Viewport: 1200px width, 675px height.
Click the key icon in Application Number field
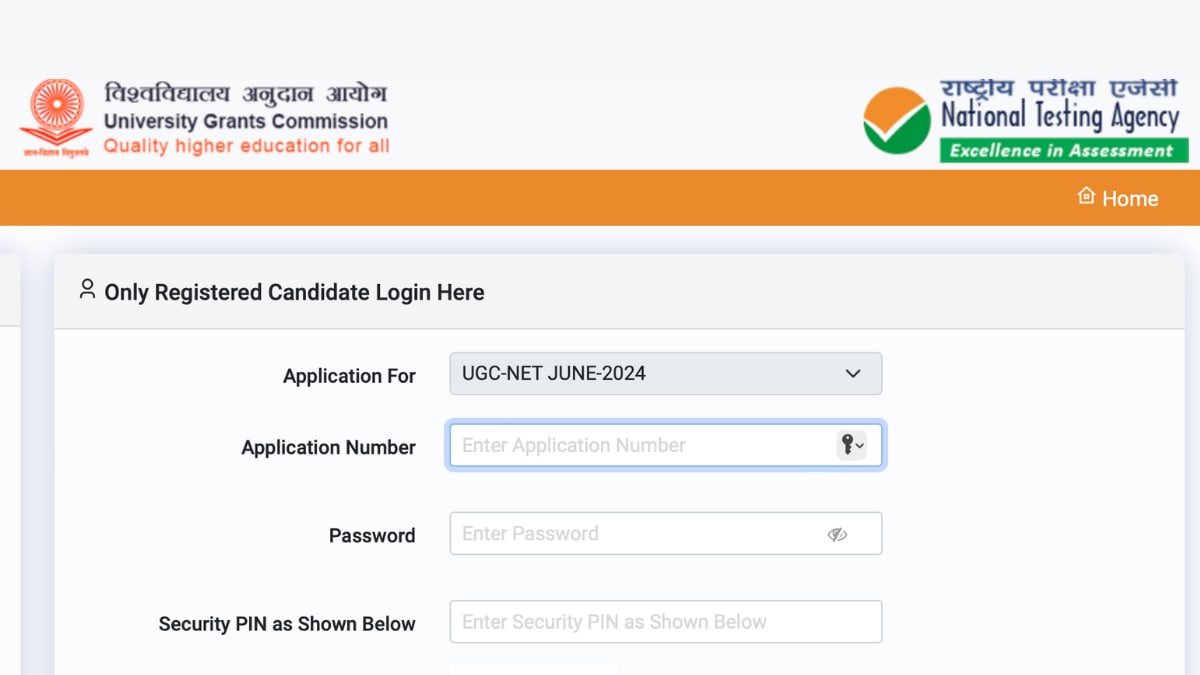point(847,444)
